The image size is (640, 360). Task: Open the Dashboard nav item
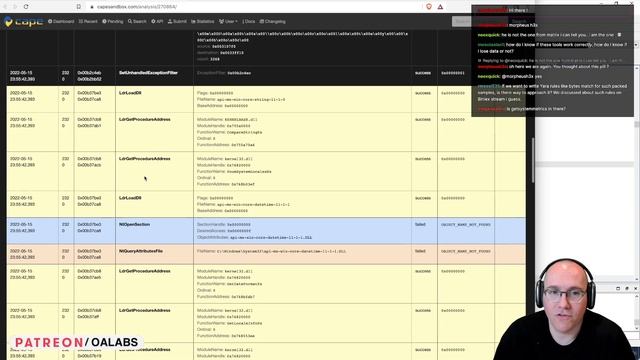pyautogui.click(x=61, y=22)
